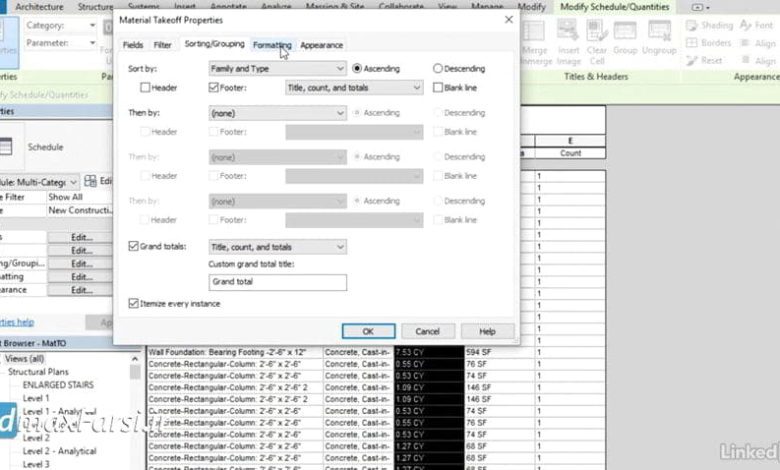Click the Show All phase filter value
Image resolution: width=780 pixels, height=470 pixels.
tap(80, 197)
